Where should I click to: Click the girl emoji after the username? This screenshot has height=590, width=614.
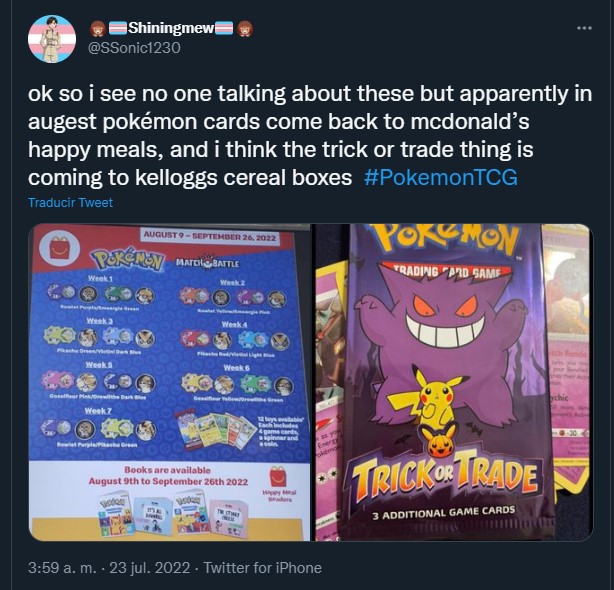click(245, 29)
